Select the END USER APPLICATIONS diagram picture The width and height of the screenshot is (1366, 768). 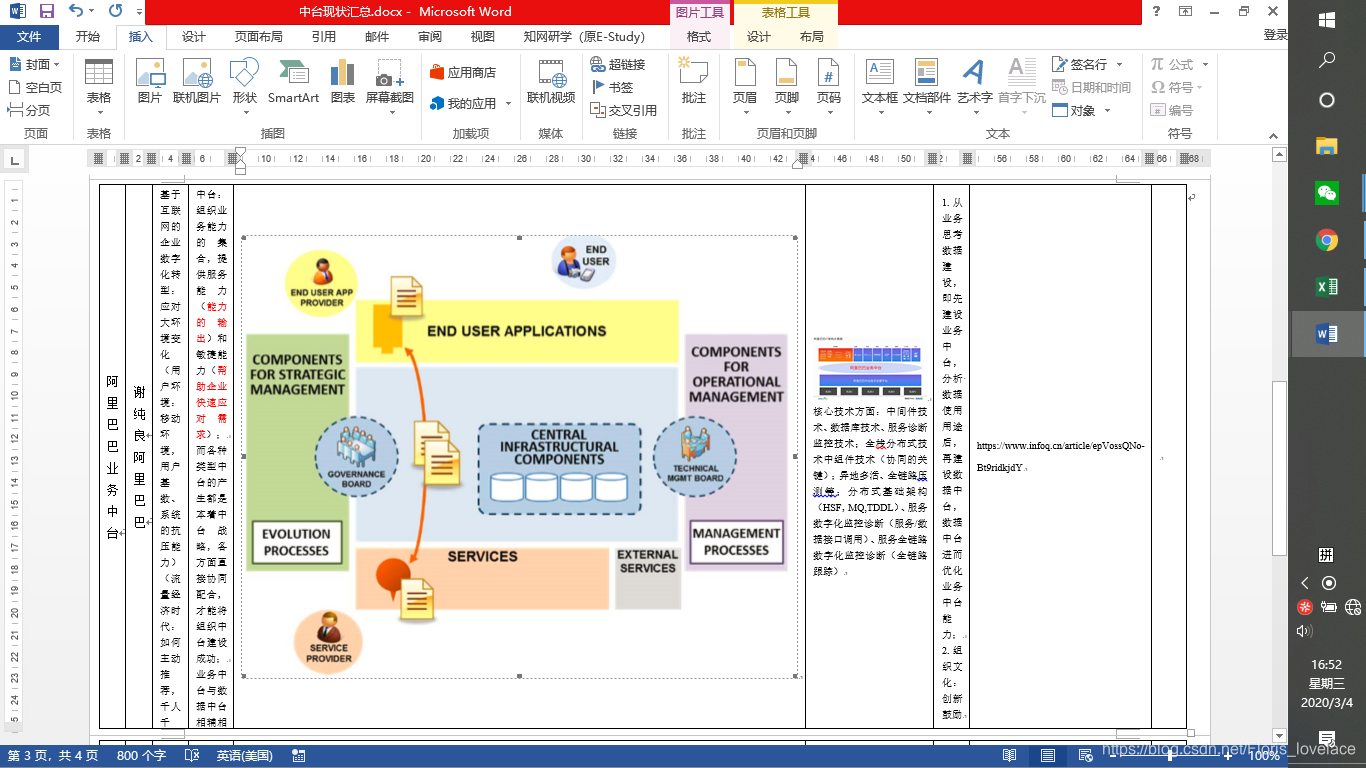pos(519,457)
